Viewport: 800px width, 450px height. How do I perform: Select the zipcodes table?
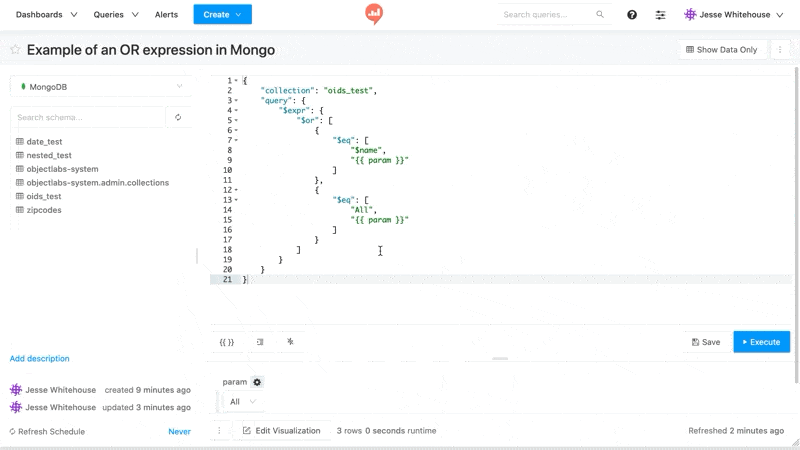pyautogui.click(x=44, y=210)
